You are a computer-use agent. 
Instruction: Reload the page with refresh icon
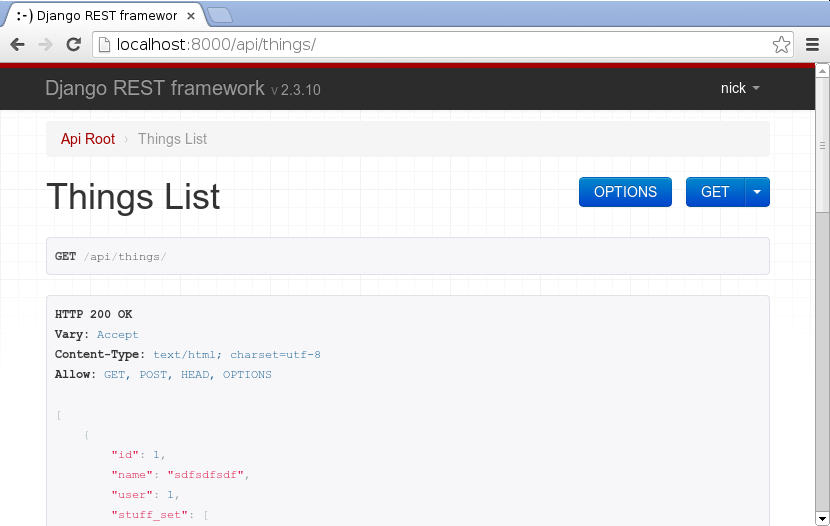click(x=73, y=44)
